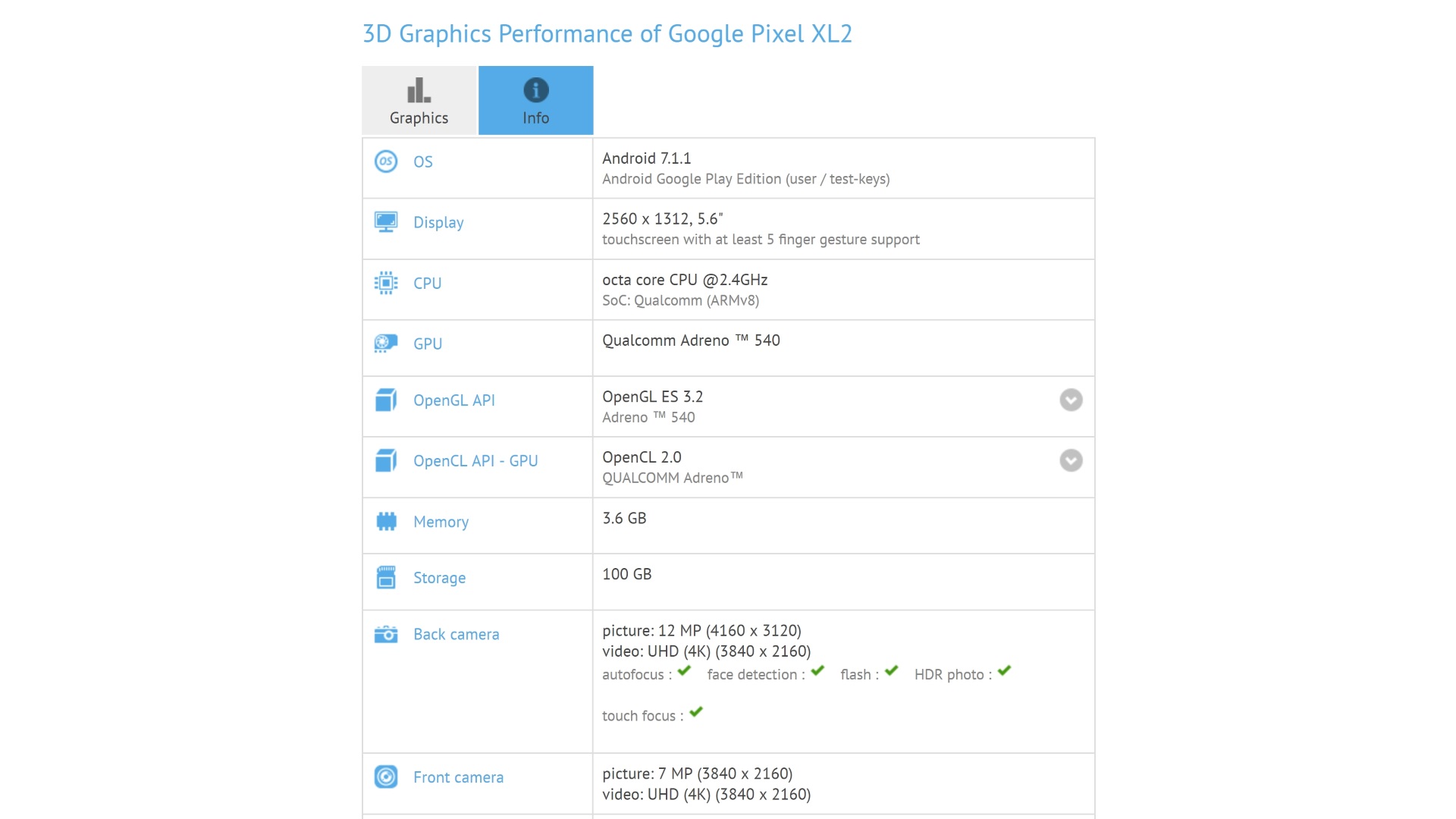Click the OpenGL API cube icon
The height and width of the screenshot is (819, 1456).
(386, 400)
